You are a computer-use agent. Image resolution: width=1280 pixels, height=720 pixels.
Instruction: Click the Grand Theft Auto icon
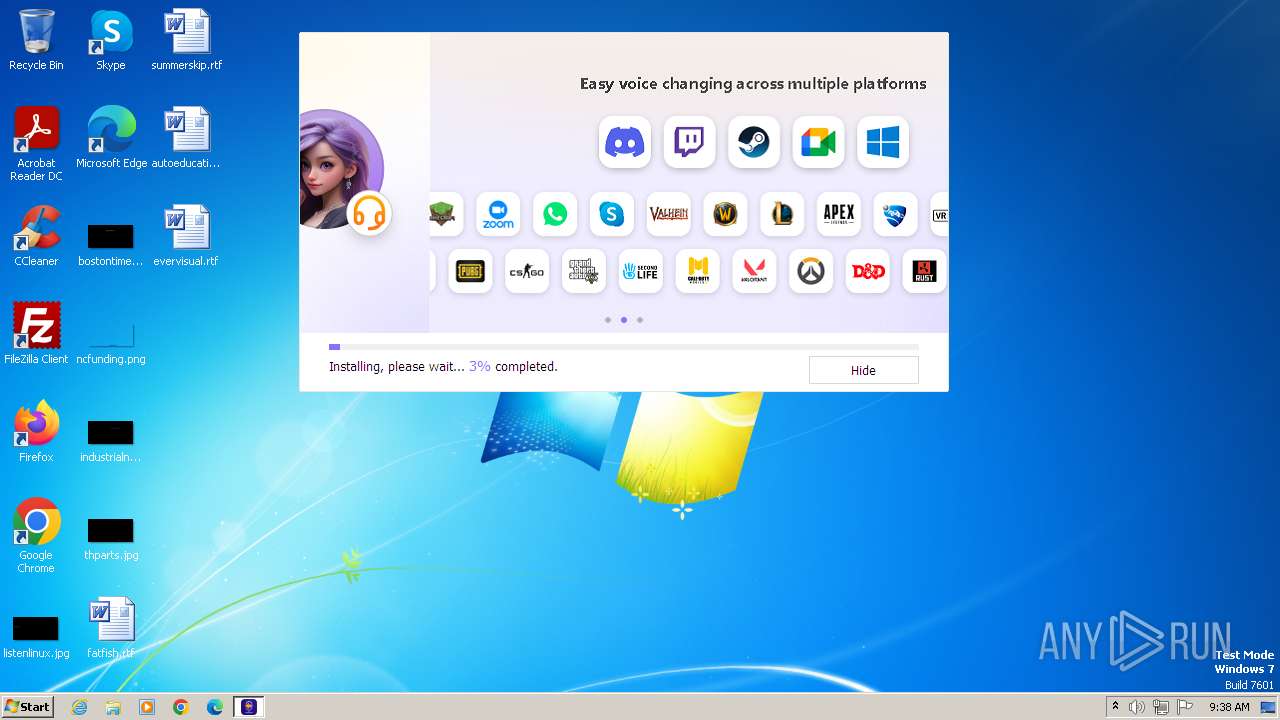584,271
